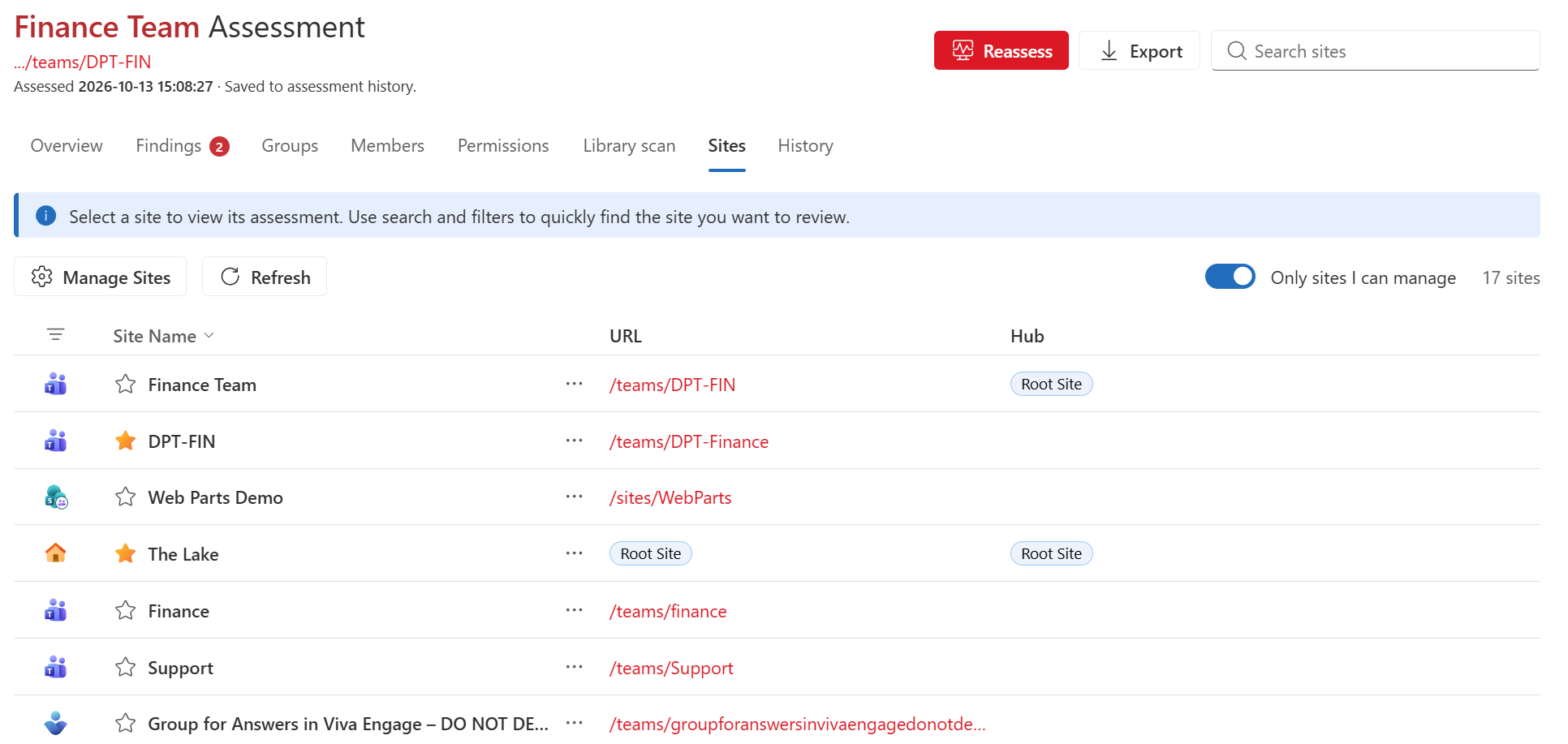This screenshot has width=1568, height=744.
Task: Open the /sites/WebParts URL
Action: coord(670,497)
